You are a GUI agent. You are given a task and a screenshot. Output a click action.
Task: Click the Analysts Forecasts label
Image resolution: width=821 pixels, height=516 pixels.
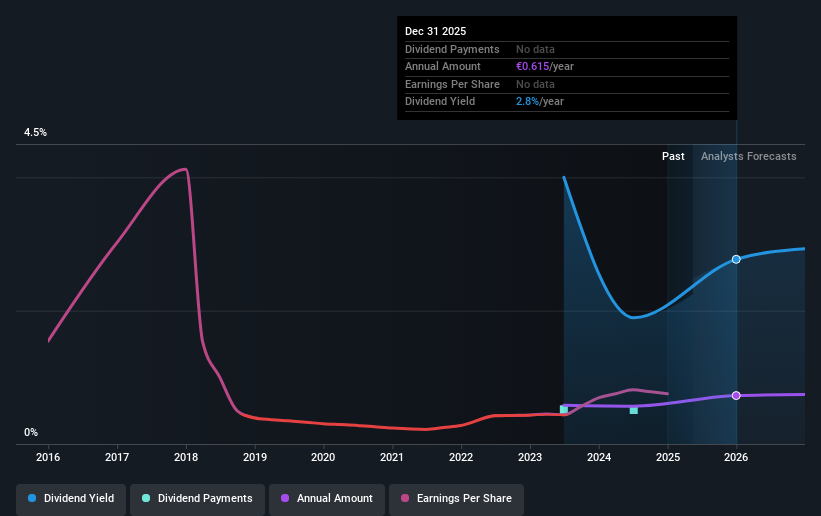pyautogui.click(x=749, y=156)
